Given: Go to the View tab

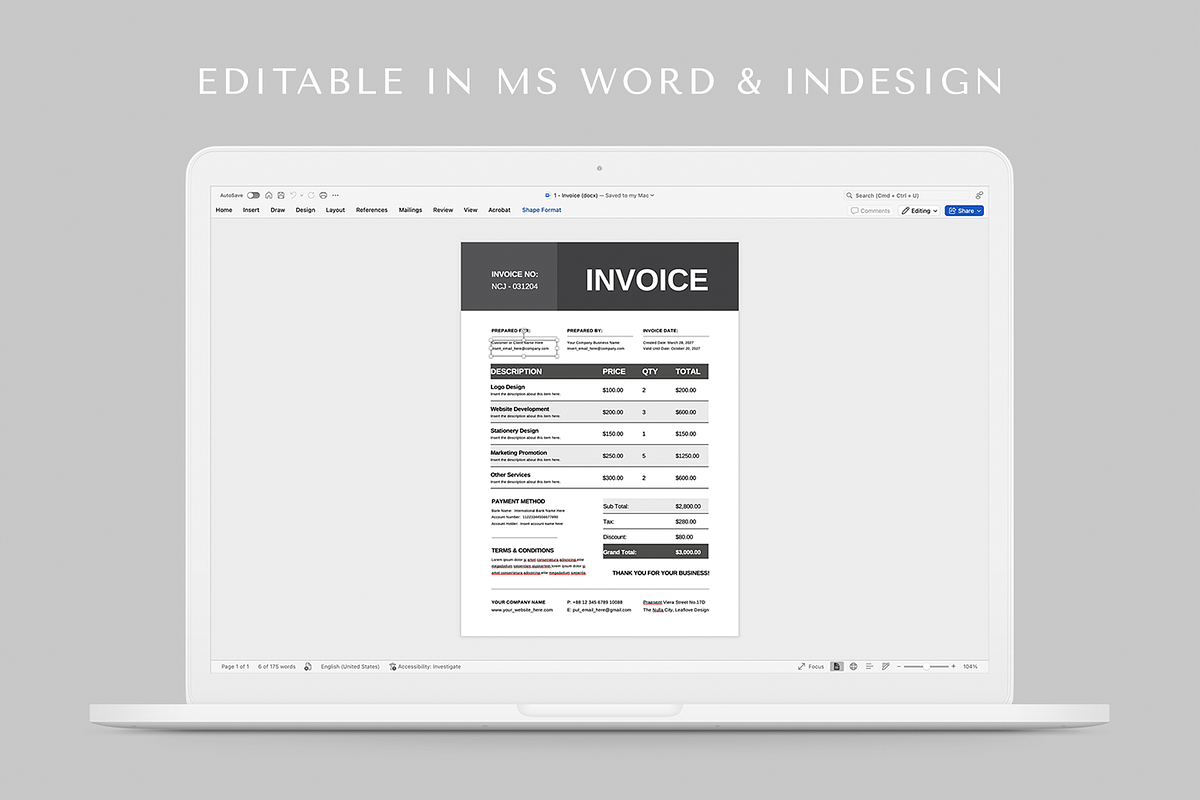Looking at the screenshot, I should pyautogui.click(x=470, y=210).
